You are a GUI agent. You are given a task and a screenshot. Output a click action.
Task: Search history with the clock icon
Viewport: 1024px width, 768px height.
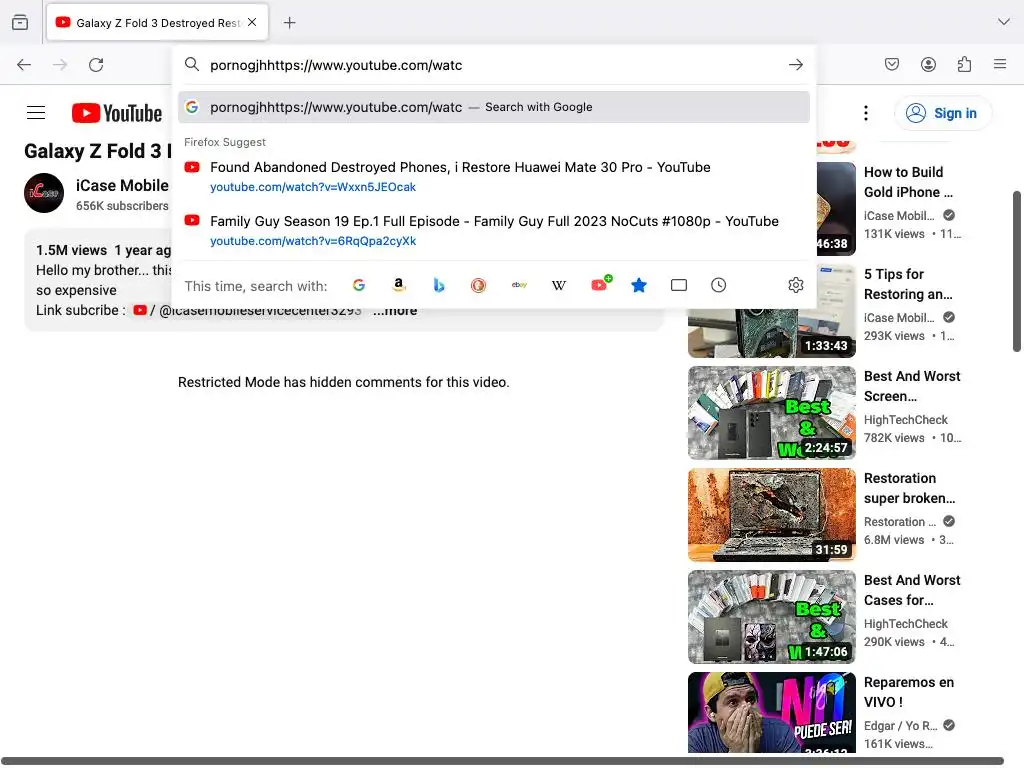pos(718,285)
